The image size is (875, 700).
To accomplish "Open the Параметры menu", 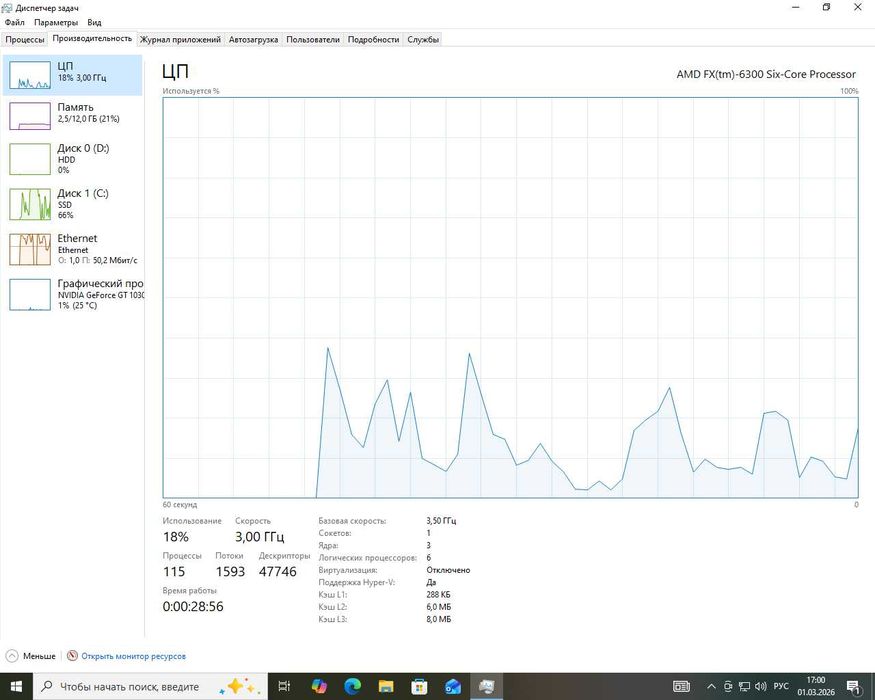I will coord(56,22).
